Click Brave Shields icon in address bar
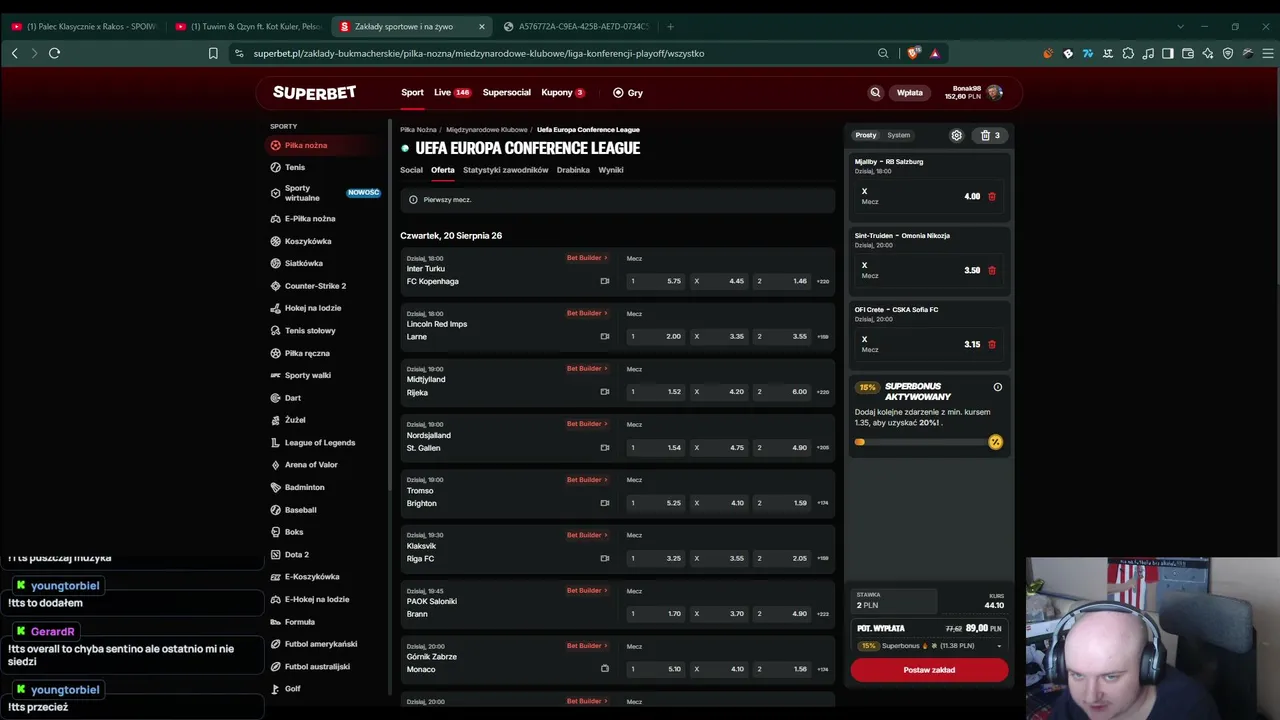Screen dimensions: 1280x720 pos(913,53)
